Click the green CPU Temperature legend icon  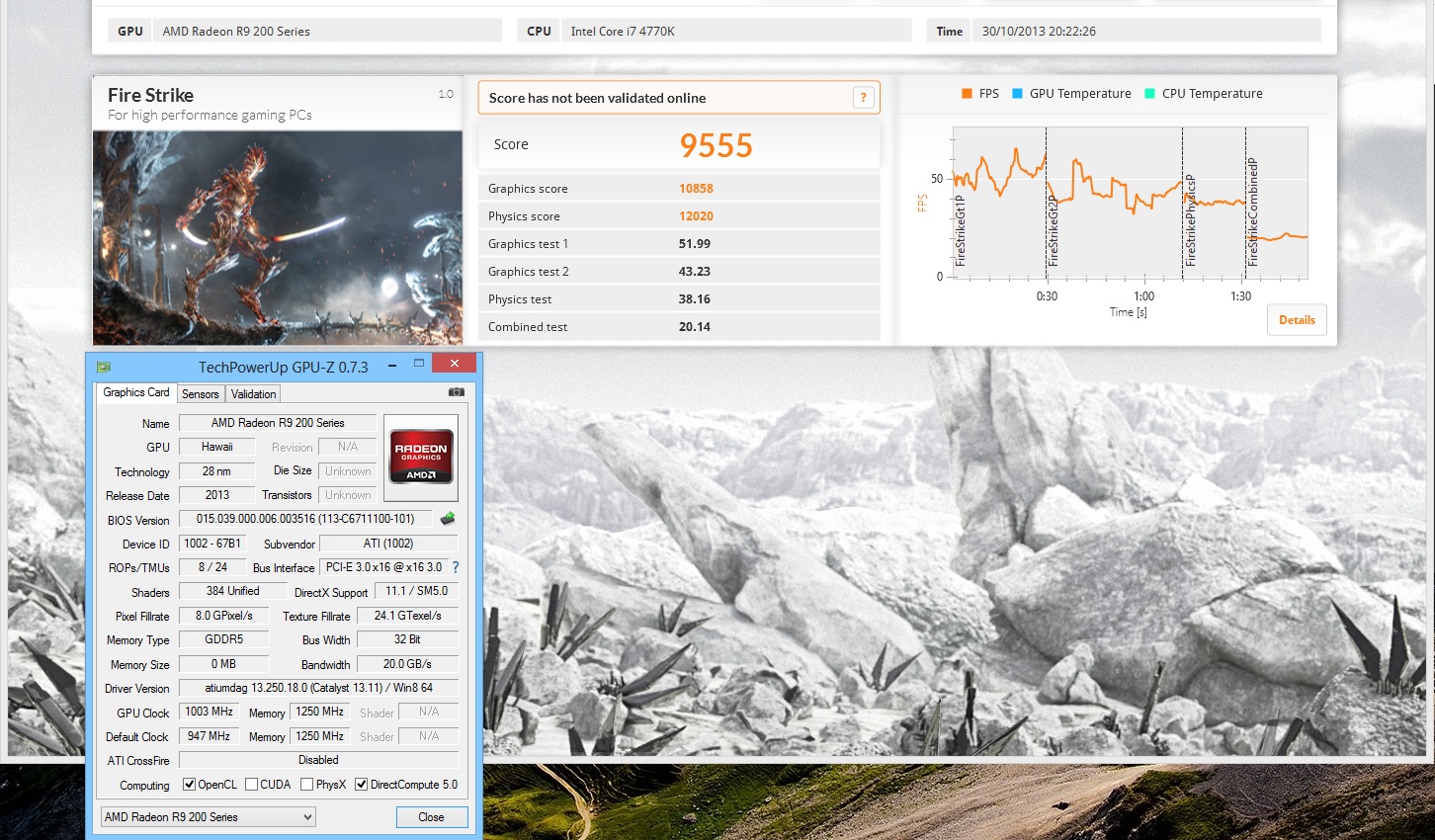pyautogui.click(x=1148, y=93)
